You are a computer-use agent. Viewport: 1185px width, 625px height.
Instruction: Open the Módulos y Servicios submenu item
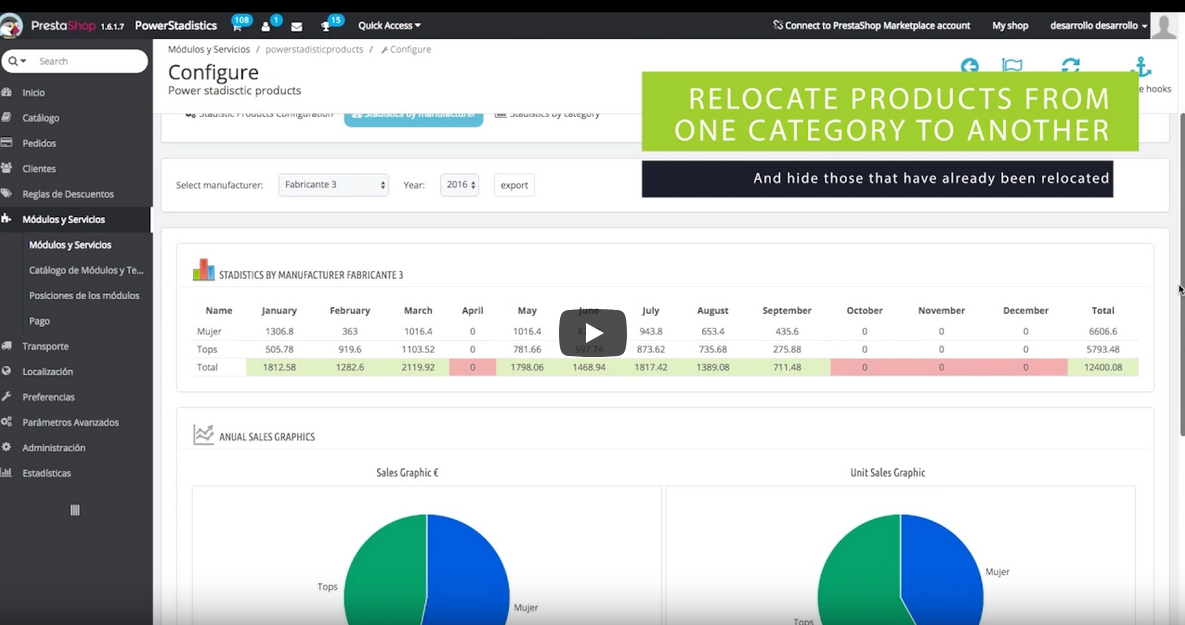[x=70, y=245]
